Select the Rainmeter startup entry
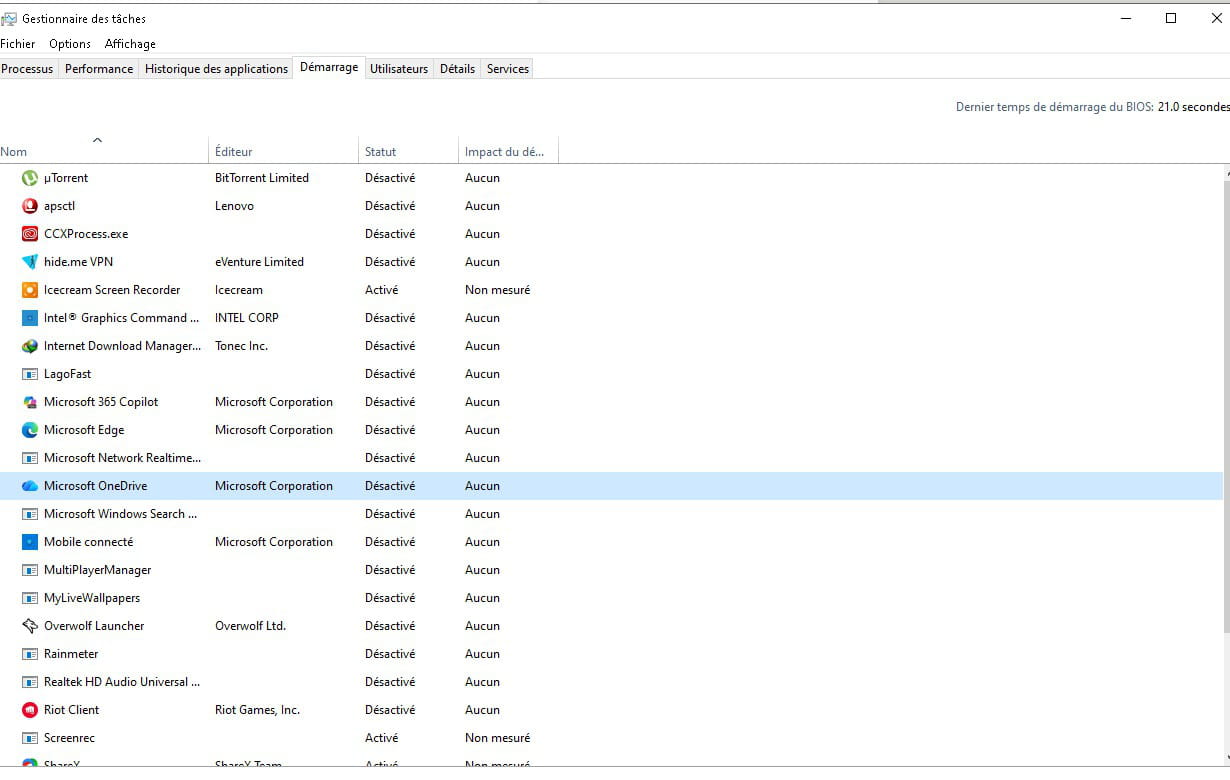The width and height of the screenshot is (1230, 780). pos(71,654)
